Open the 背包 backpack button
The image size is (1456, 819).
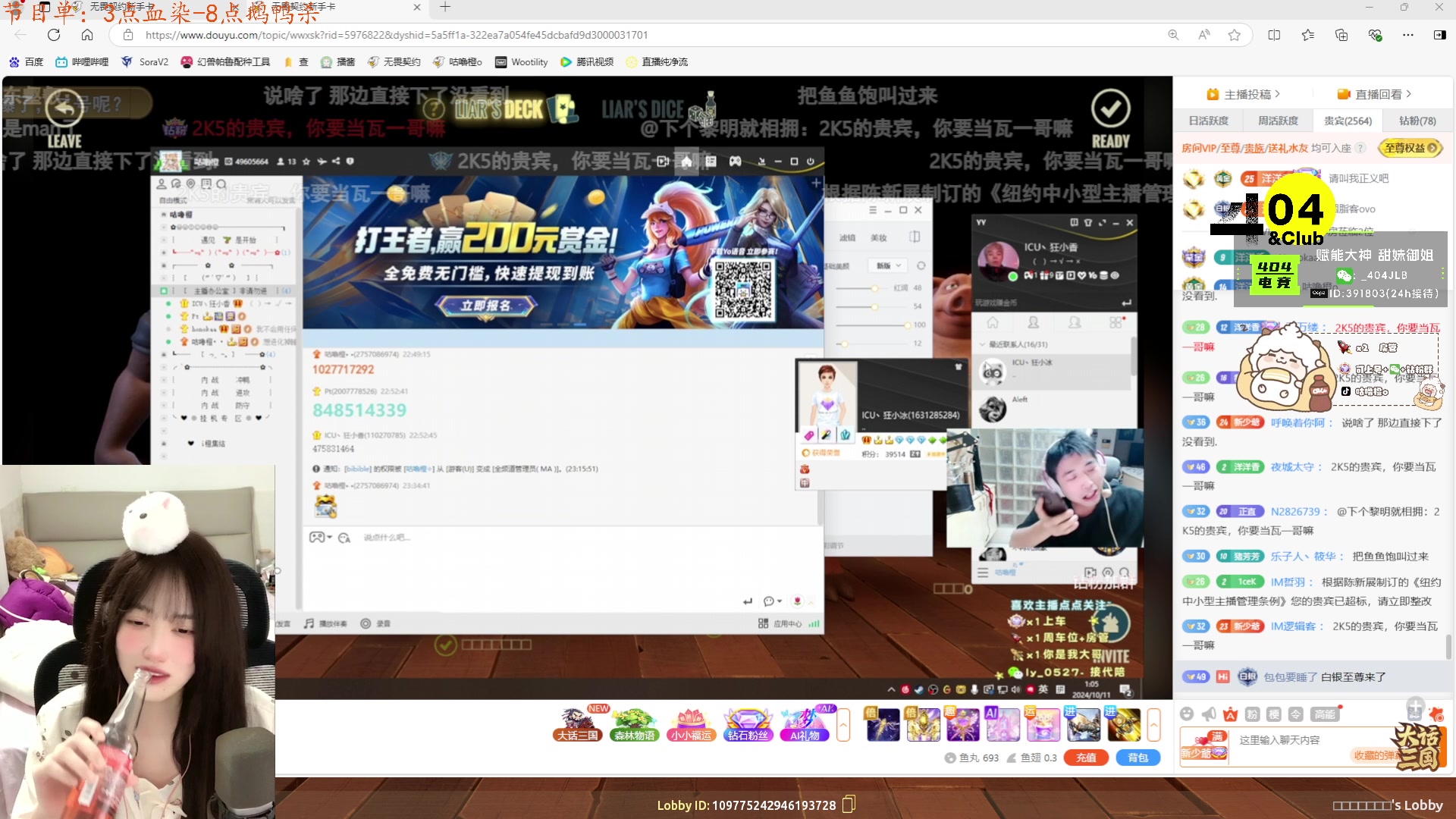(1137, 758)
